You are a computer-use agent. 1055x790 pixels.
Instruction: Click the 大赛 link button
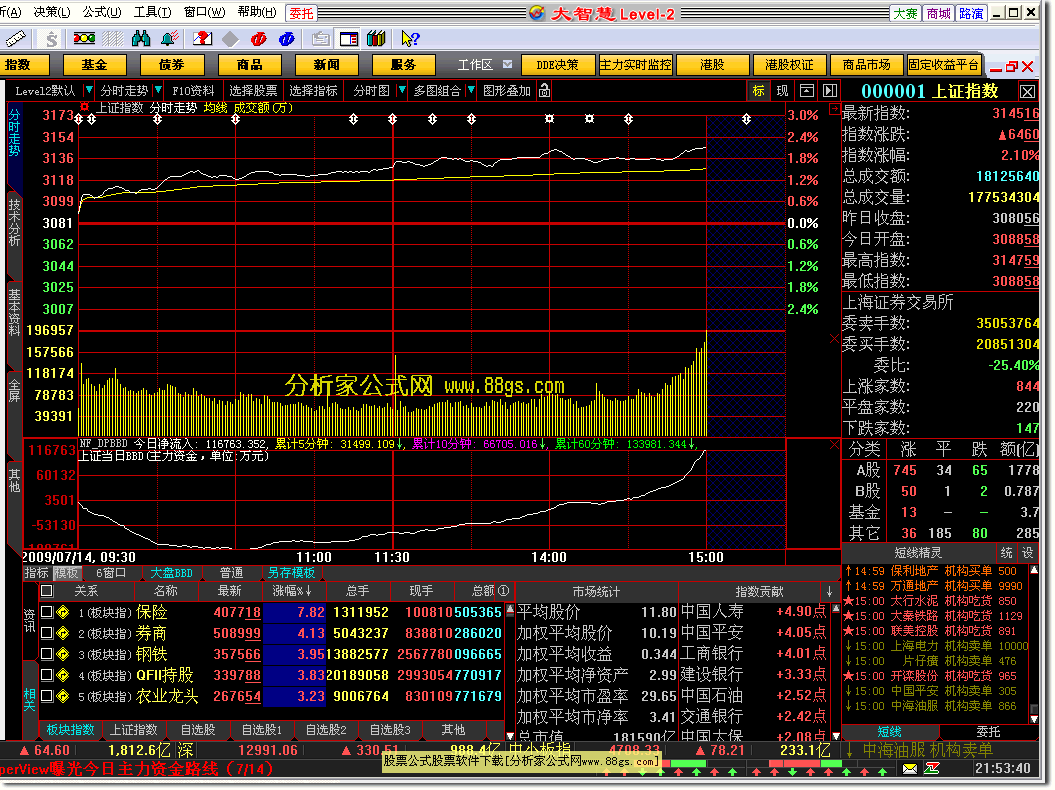pos(906,13)
